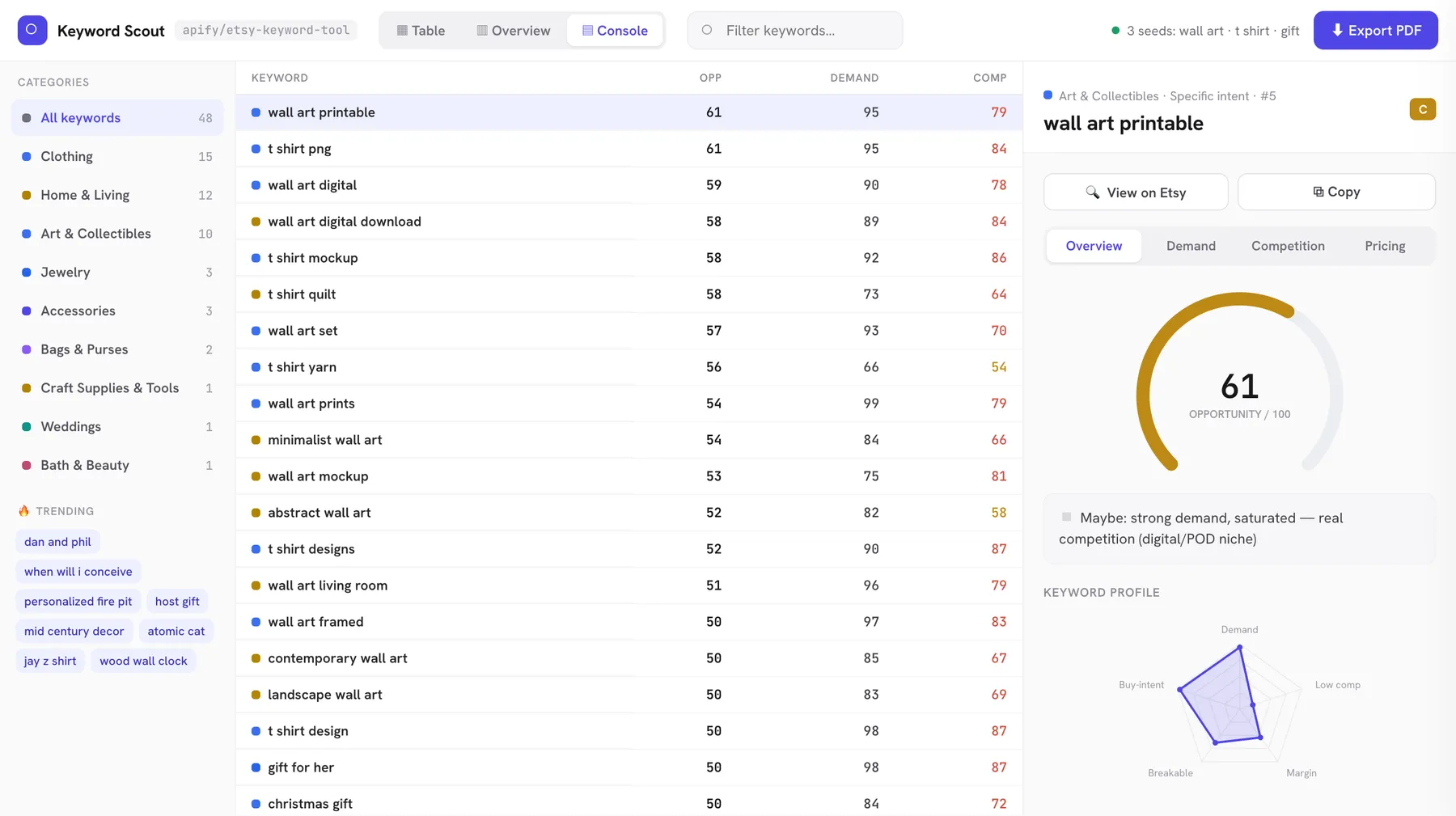The height and width of the screenshot is (816, 1456).
Task: Click trending tag 'host gift'
Action: 177,602
